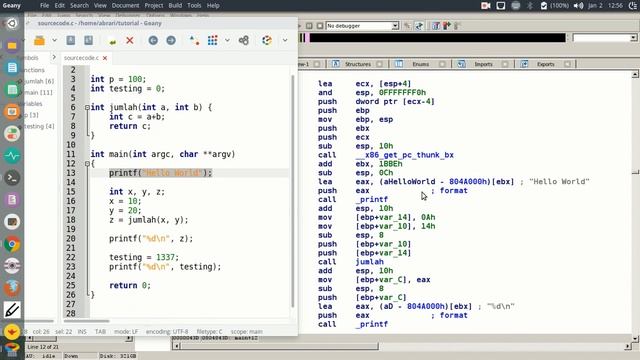The width and height of the screenshot is (640, 360).
Task: Click the IDA pause process icon
Action: (x=309, y=26)
